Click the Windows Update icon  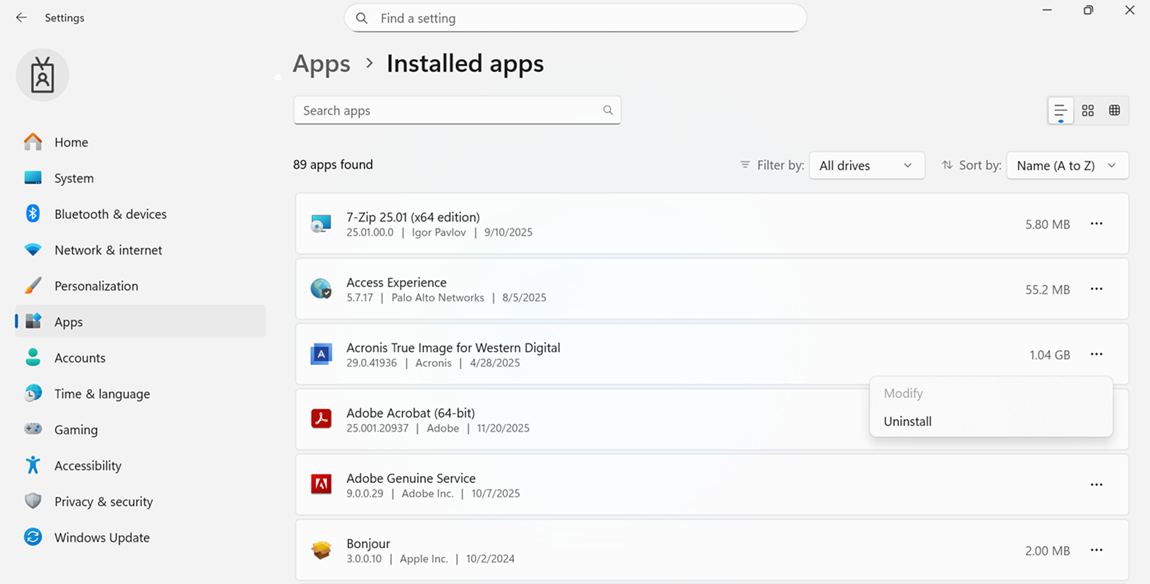33,537
